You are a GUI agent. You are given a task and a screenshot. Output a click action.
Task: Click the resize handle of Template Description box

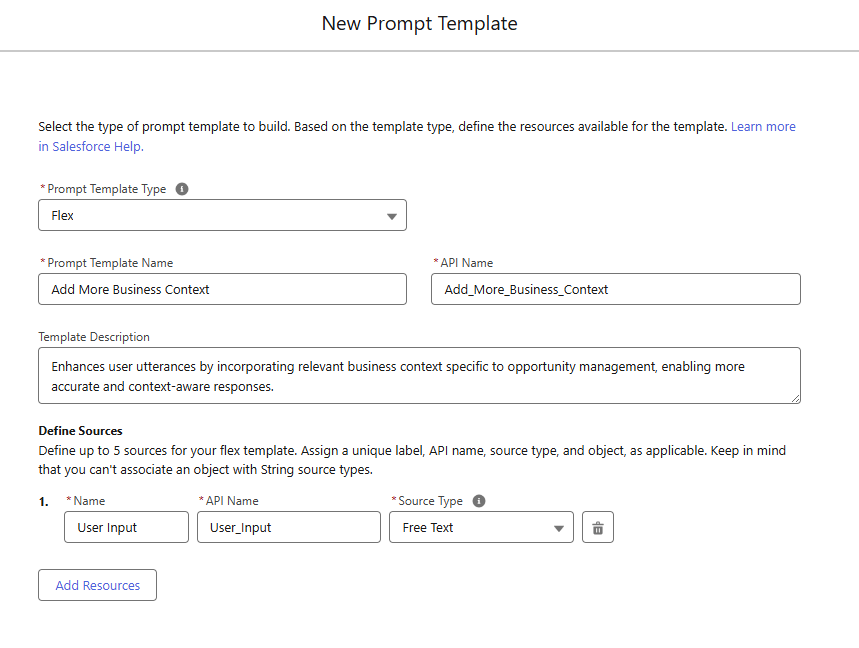coord(795,398)
